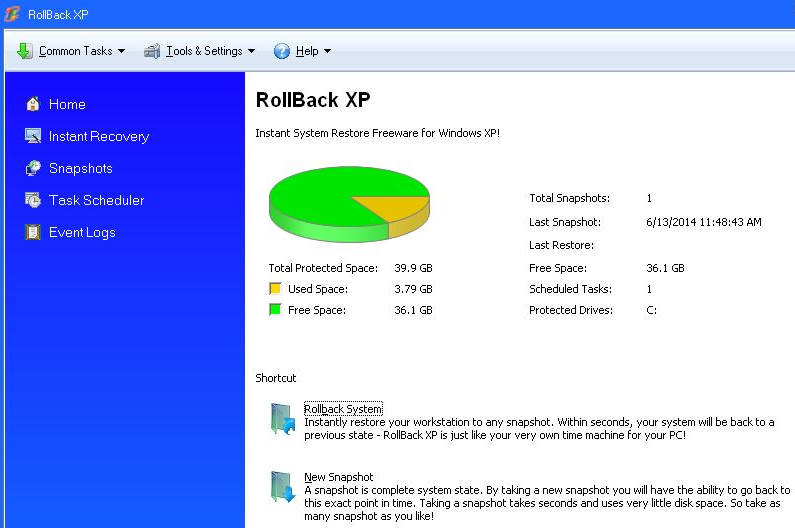795x528 pixels.
Task: Click the RollBack XP logo in title bar
Action: (11, 14)
